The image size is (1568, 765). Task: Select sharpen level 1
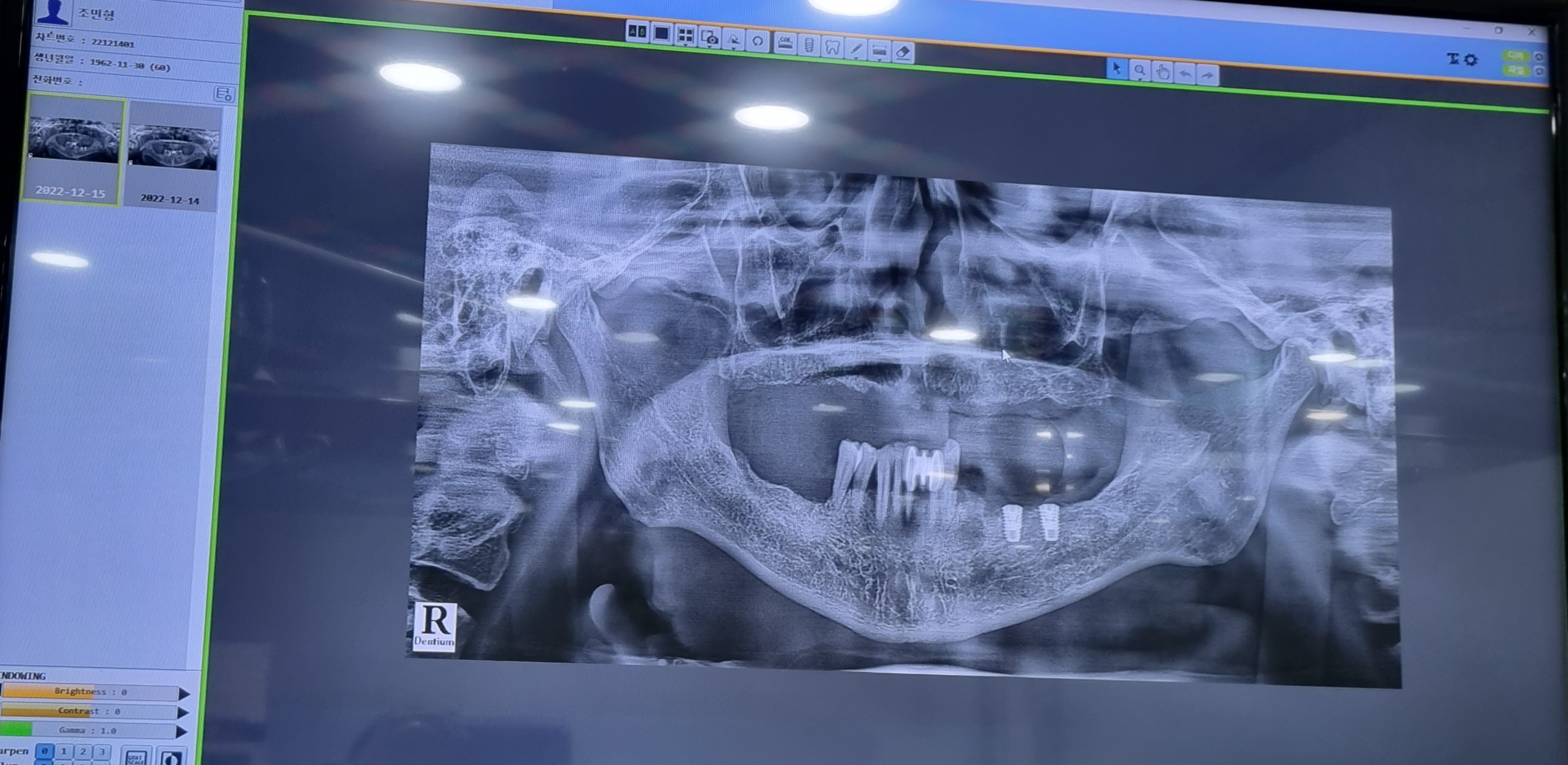pyautogui.click(x=63, y=751)
